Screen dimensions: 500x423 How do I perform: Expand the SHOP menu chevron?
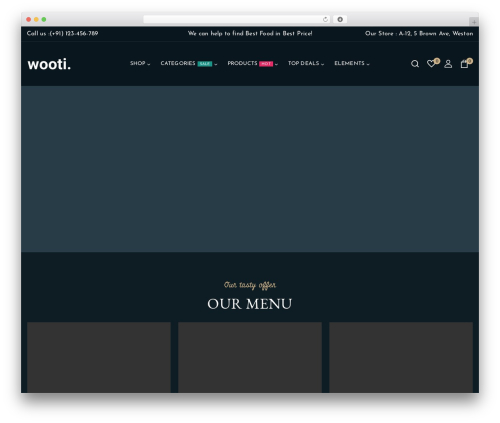pyautogui.click(x=149, y=64)
